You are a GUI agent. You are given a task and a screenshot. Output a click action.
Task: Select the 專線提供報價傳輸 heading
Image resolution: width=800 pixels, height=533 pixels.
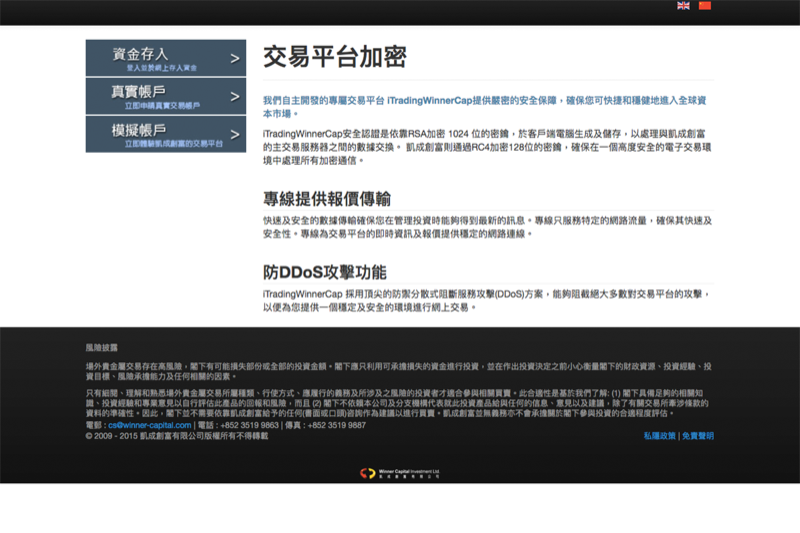click(x=327, y=199)
